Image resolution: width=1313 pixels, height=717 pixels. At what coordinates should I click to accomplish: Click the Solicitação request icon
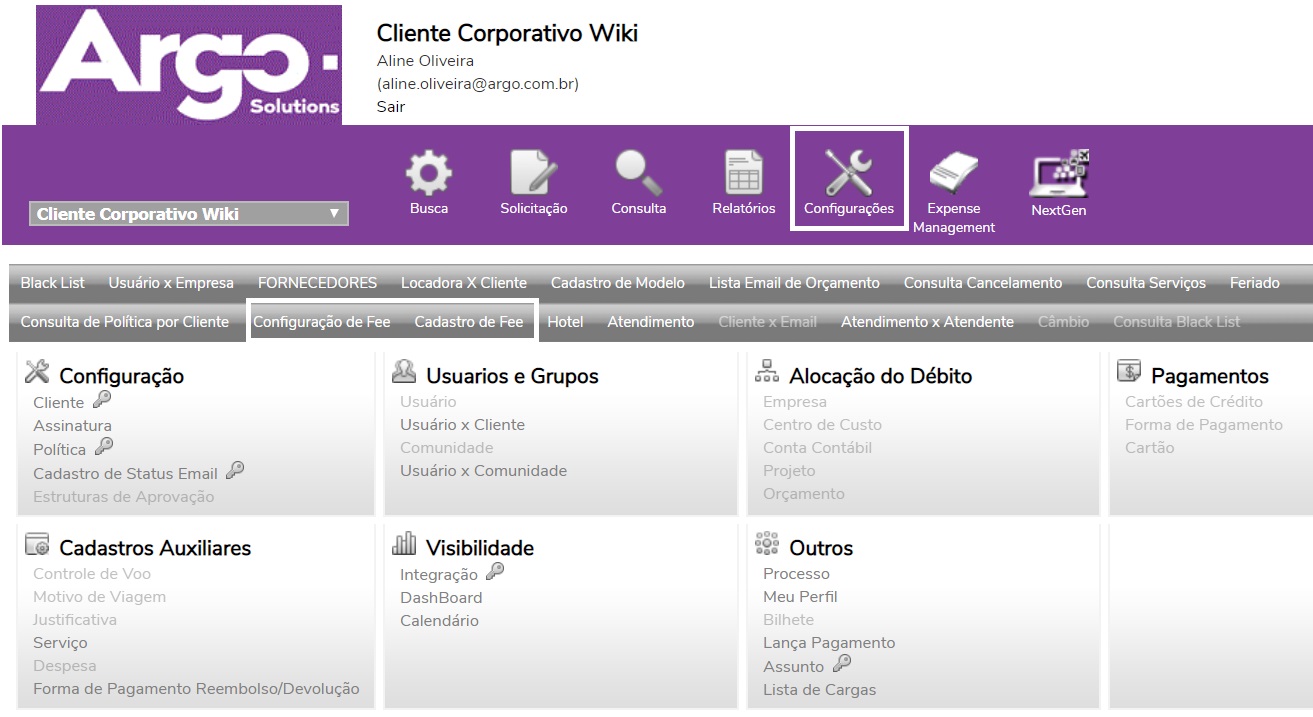(x=533, y=180)
